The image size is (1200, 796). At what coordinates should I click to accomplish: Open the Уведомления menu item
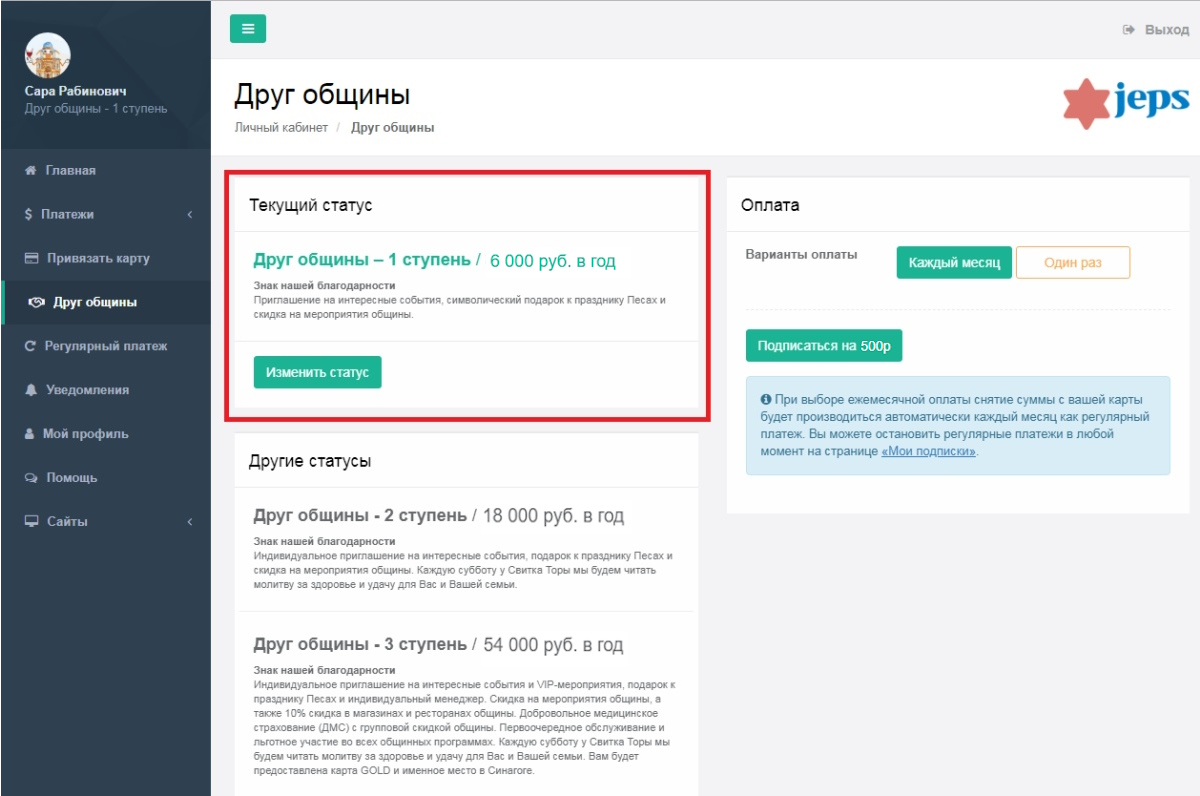point(87,390)
